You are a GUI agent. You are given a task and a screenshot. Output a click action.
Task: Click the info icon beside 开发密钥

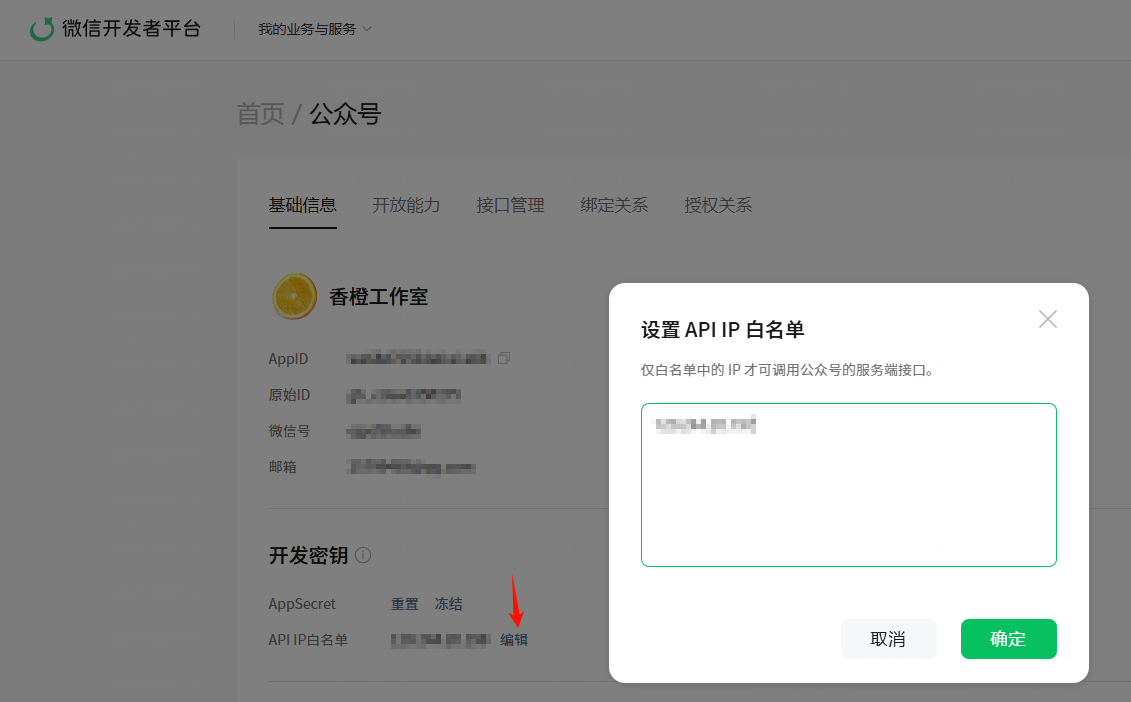point(363,555)
